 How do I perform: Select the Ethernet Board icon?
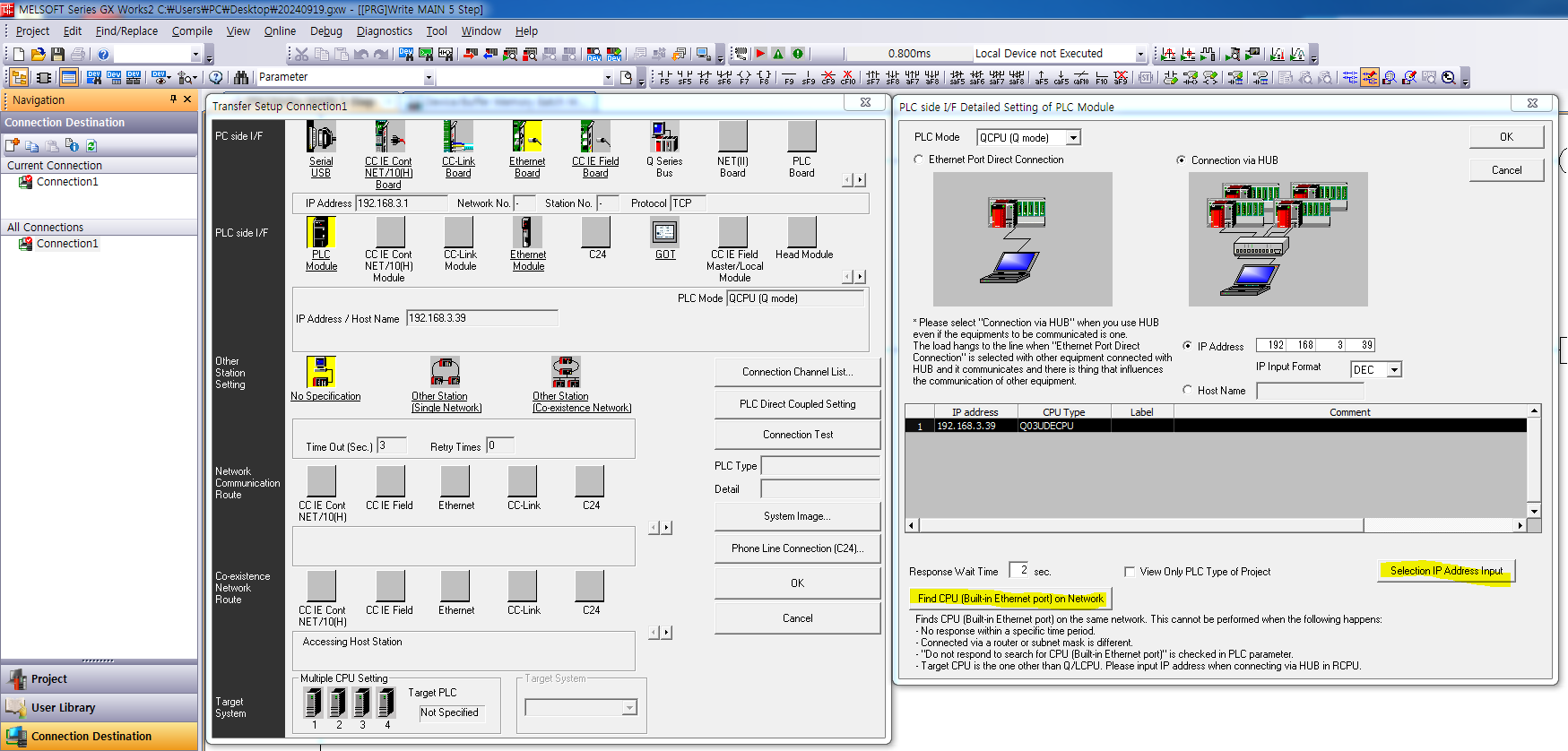[x=527, y=137]
